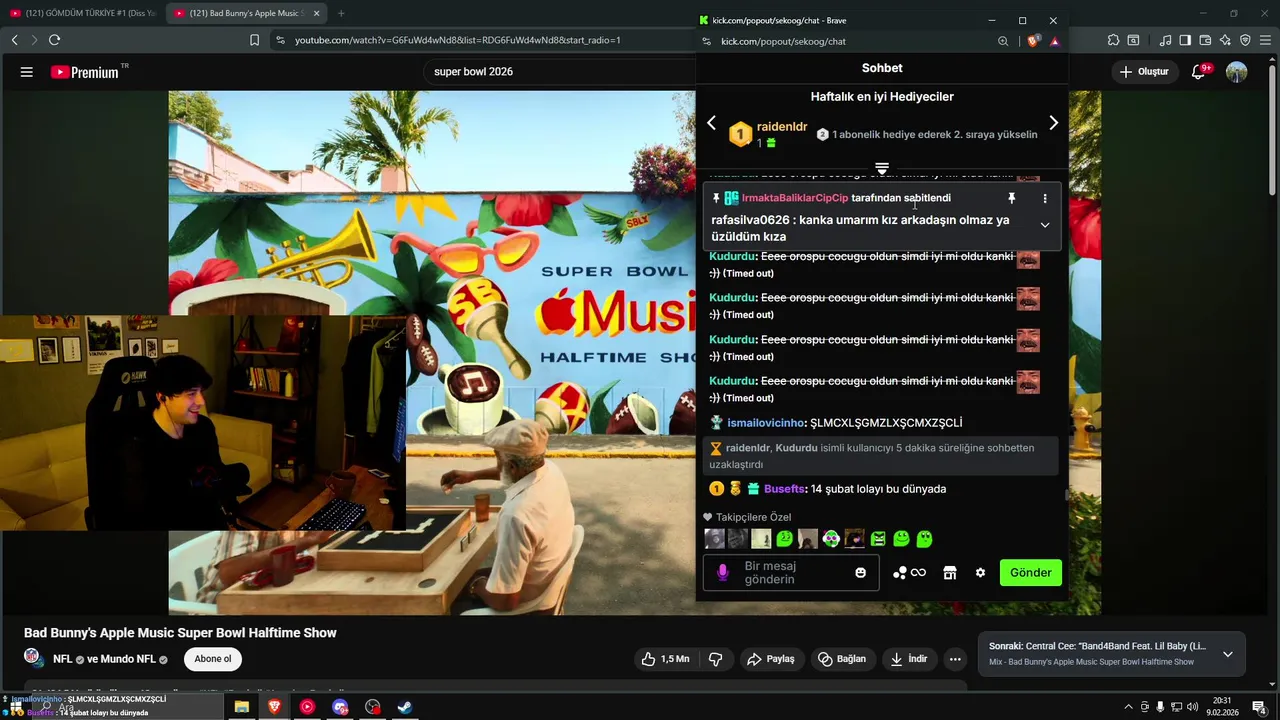The height and width of the screenshot is (720, 1280).
Task: Close the Bad Bunny's Apple Music tab
Action: (x=317, y=13)
